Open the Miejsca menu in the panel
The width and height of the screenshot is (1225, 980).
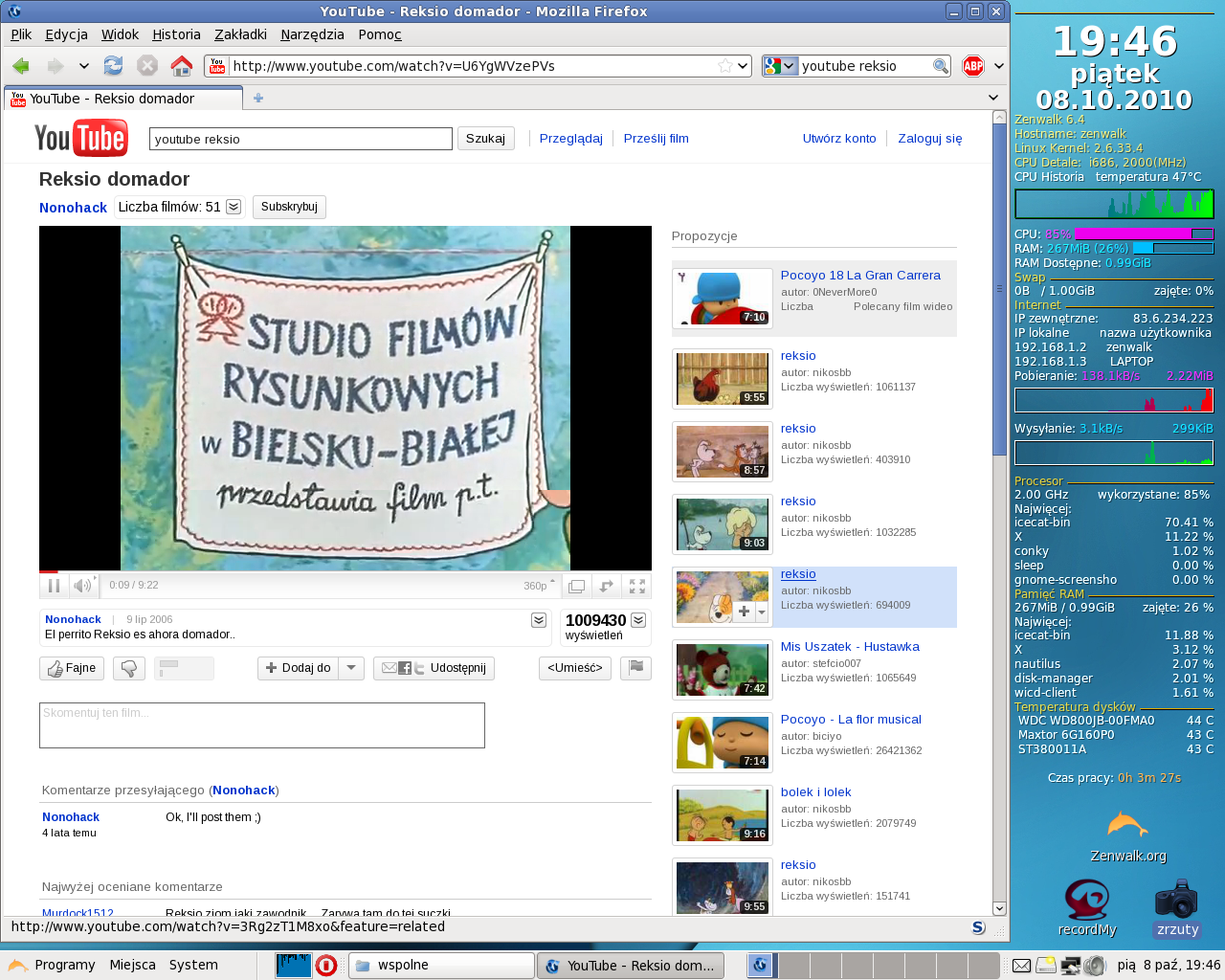(132, 965)
